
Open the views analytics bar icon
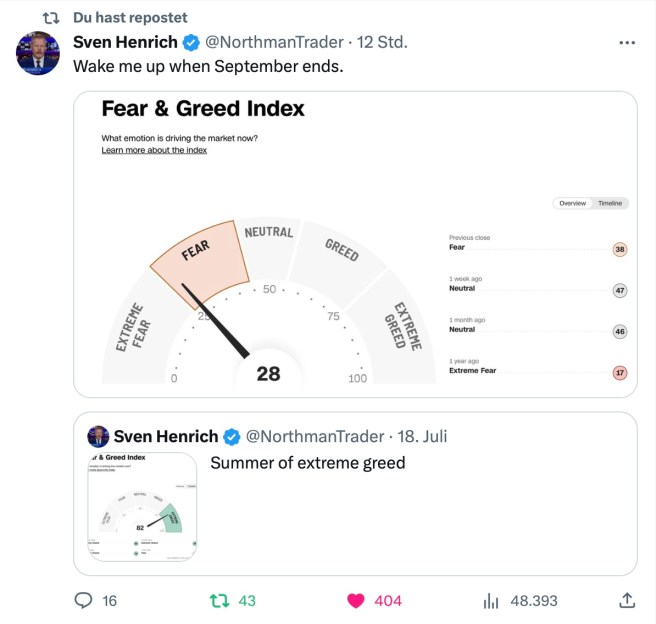[491, 600]
